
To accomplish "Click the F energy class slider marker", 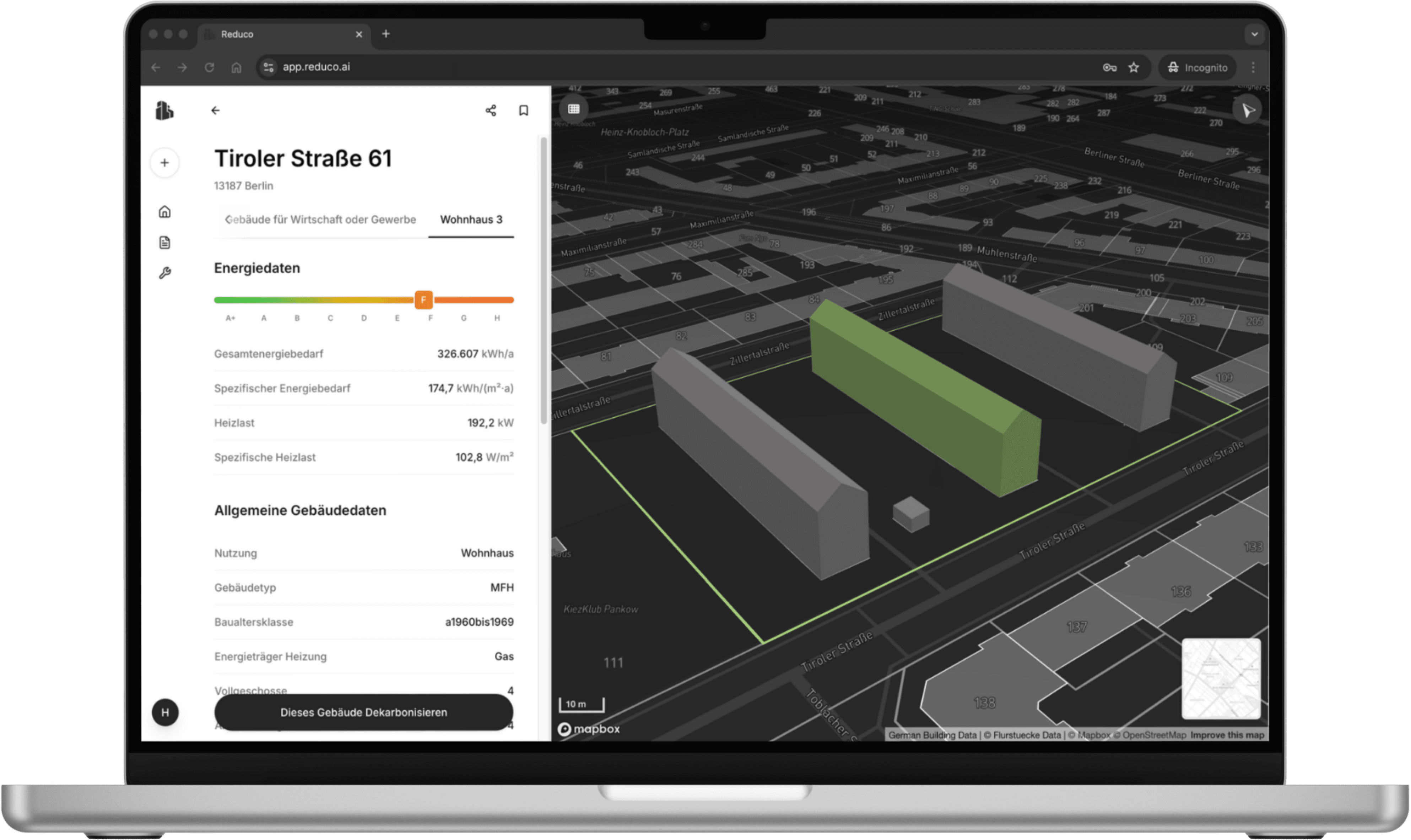I will 423,300.
